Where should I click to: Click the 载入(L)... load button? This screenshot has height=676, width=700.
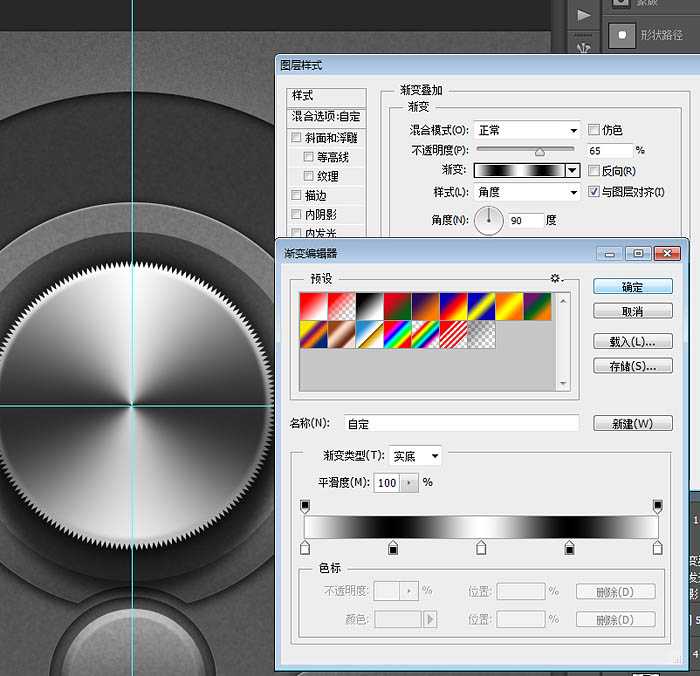tap(632, 341)
